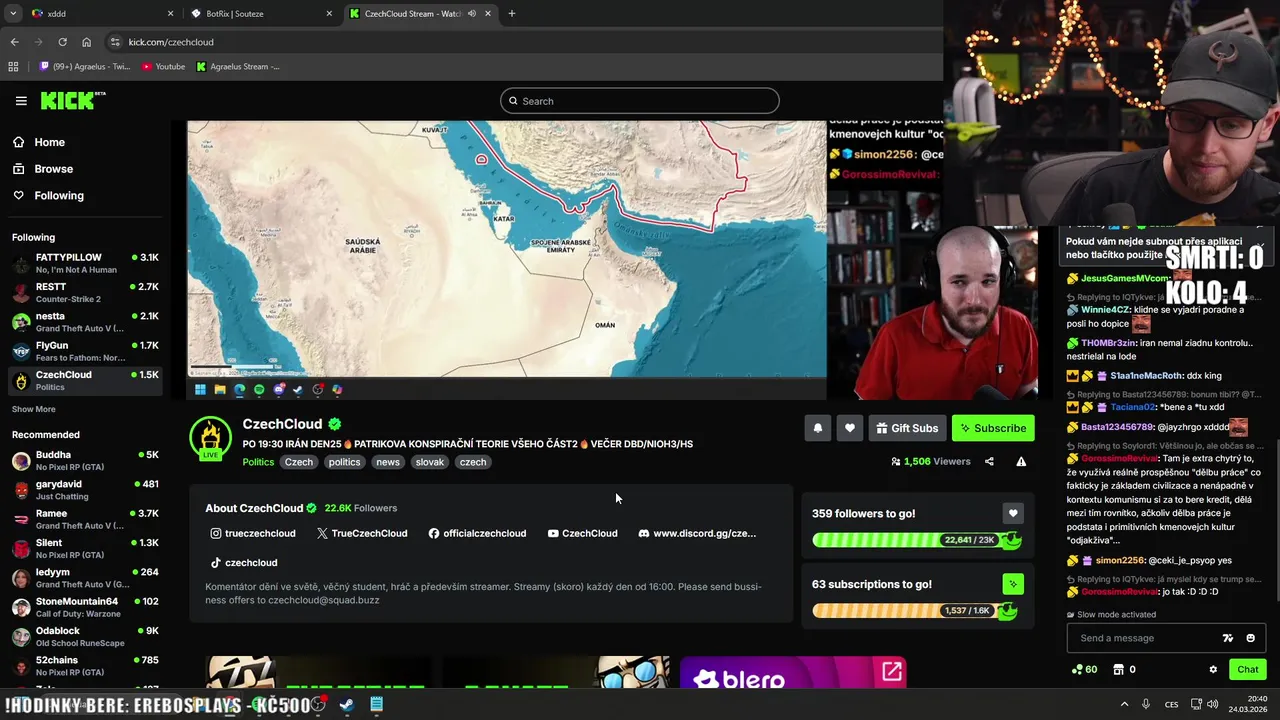Open the volume control in system tray

(1211, 704)
